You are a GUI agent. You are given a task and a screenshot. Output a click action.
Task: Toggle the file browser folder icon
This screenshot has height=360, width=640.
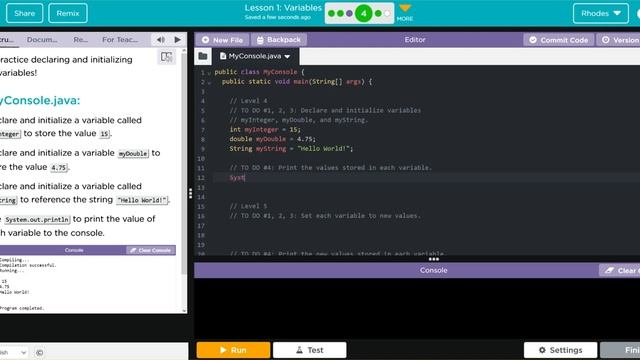pos(203,56)
